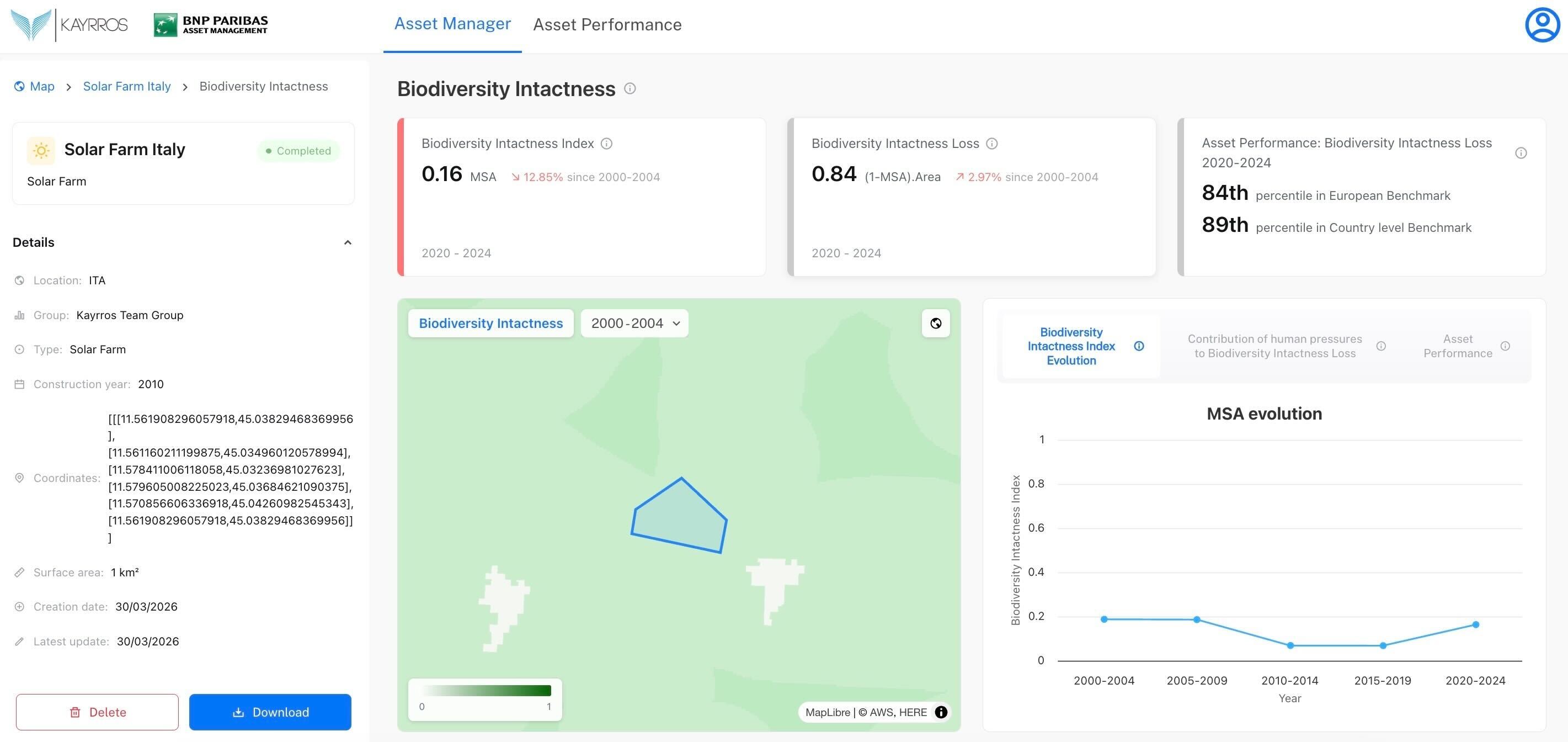Click the Download button
This screenshot has height=742, width=1568.
(x=270, y=712)
